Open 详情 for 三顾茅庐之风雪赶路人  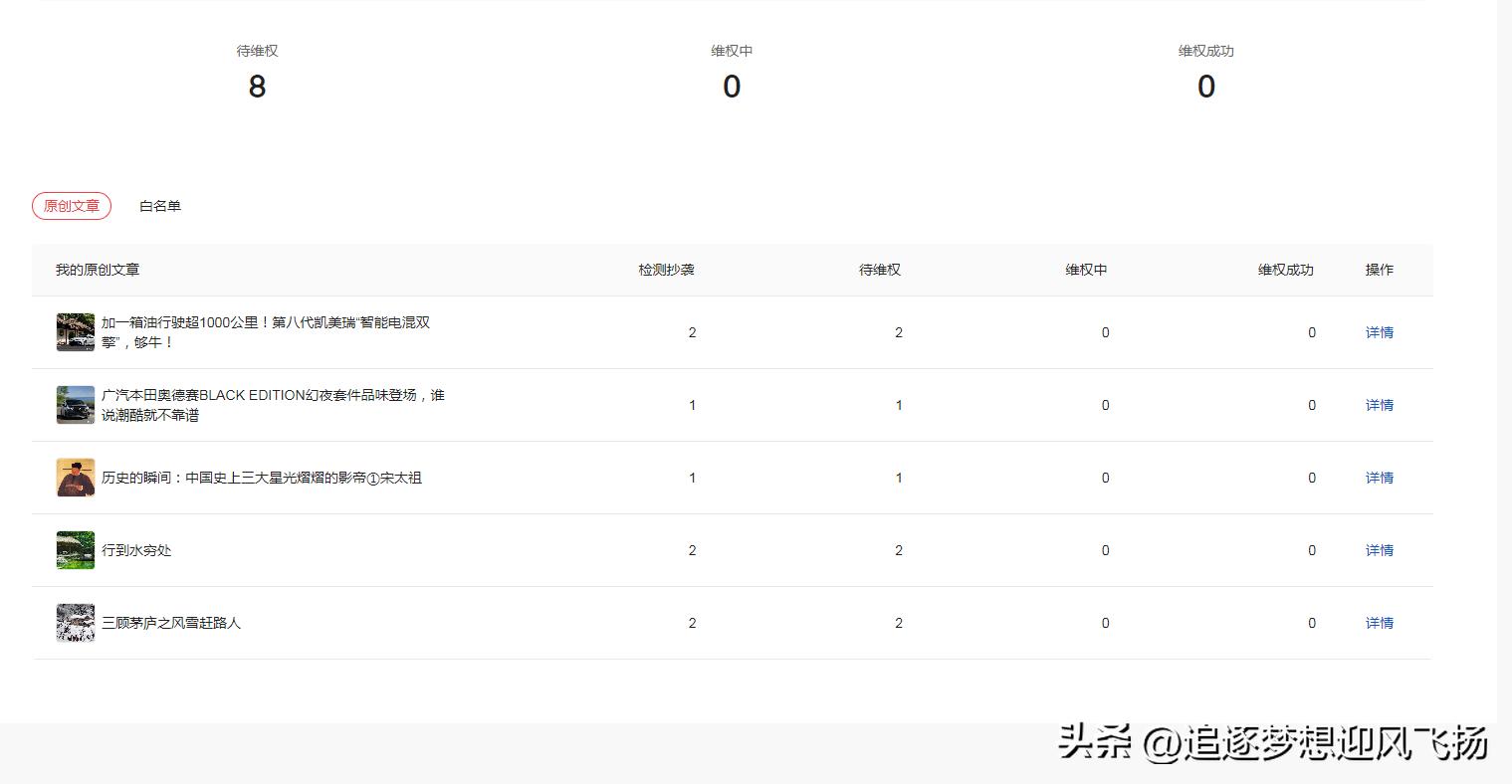(x=1379, y=622)
